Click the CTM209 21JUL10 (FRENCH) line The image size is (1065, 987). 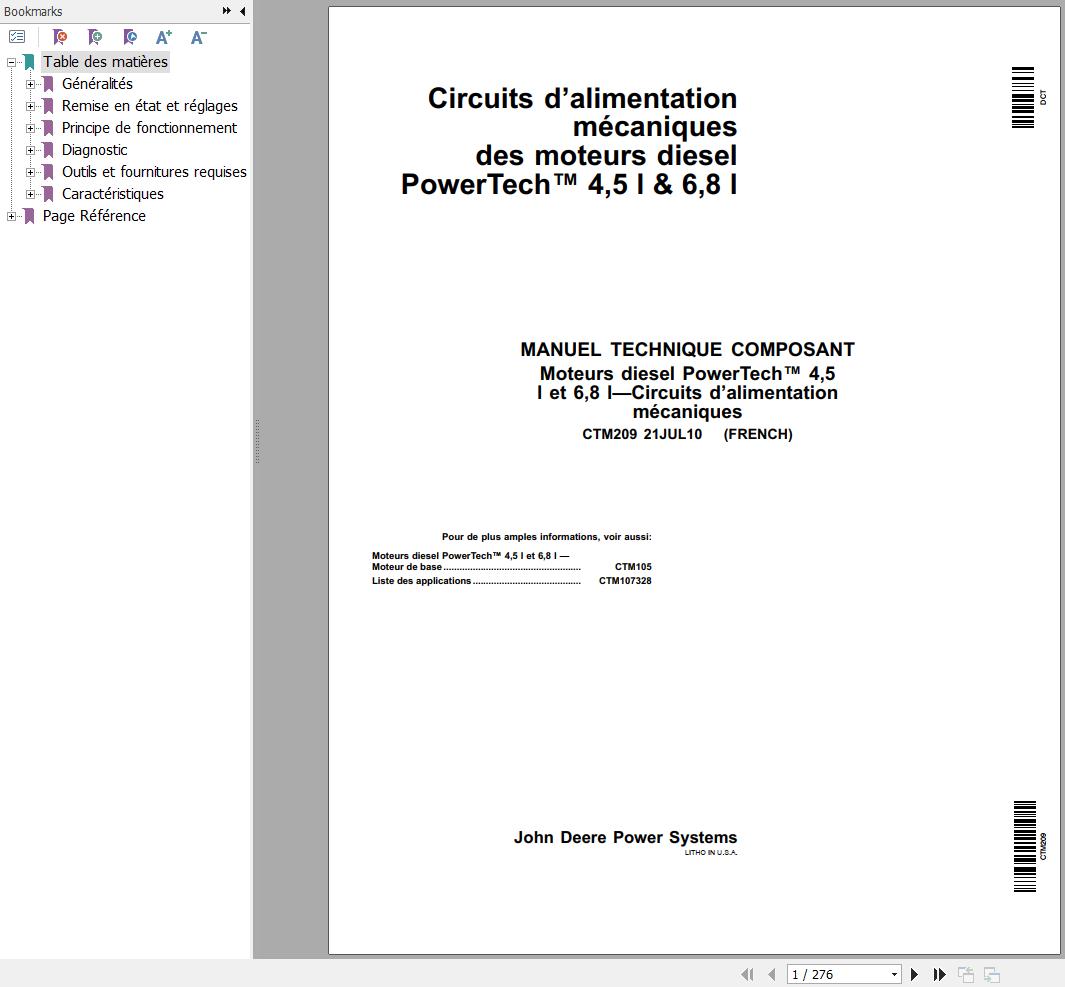(687, 434)
